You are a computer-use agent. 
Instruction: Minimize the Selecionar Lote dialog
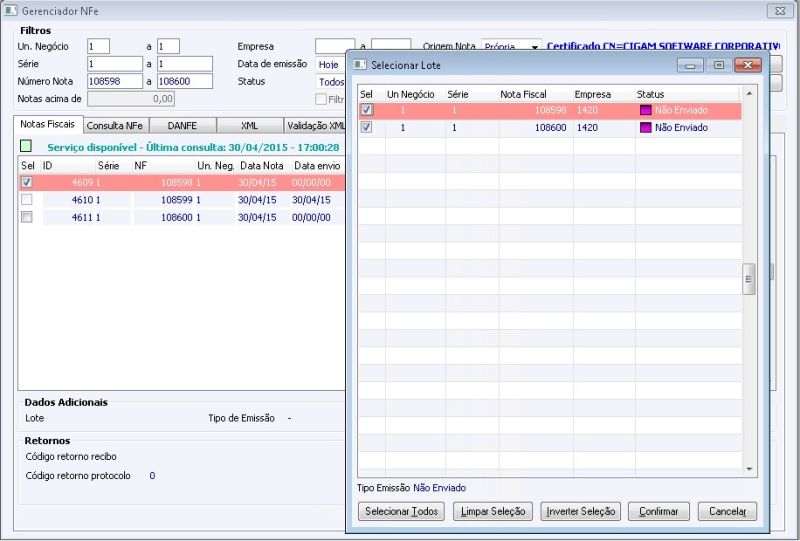(690, 65)
